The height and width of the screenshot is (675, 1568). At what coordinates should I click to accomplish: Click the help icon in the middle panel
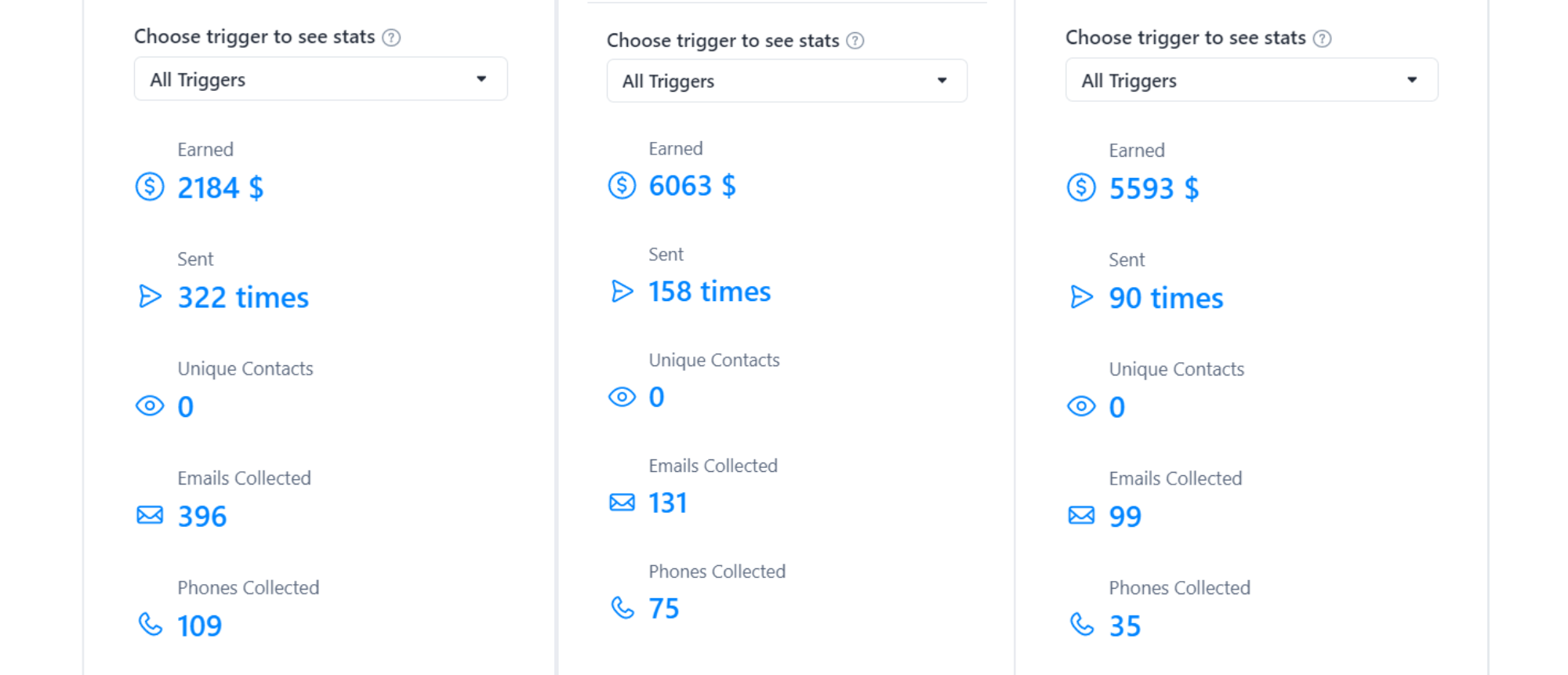855,41
